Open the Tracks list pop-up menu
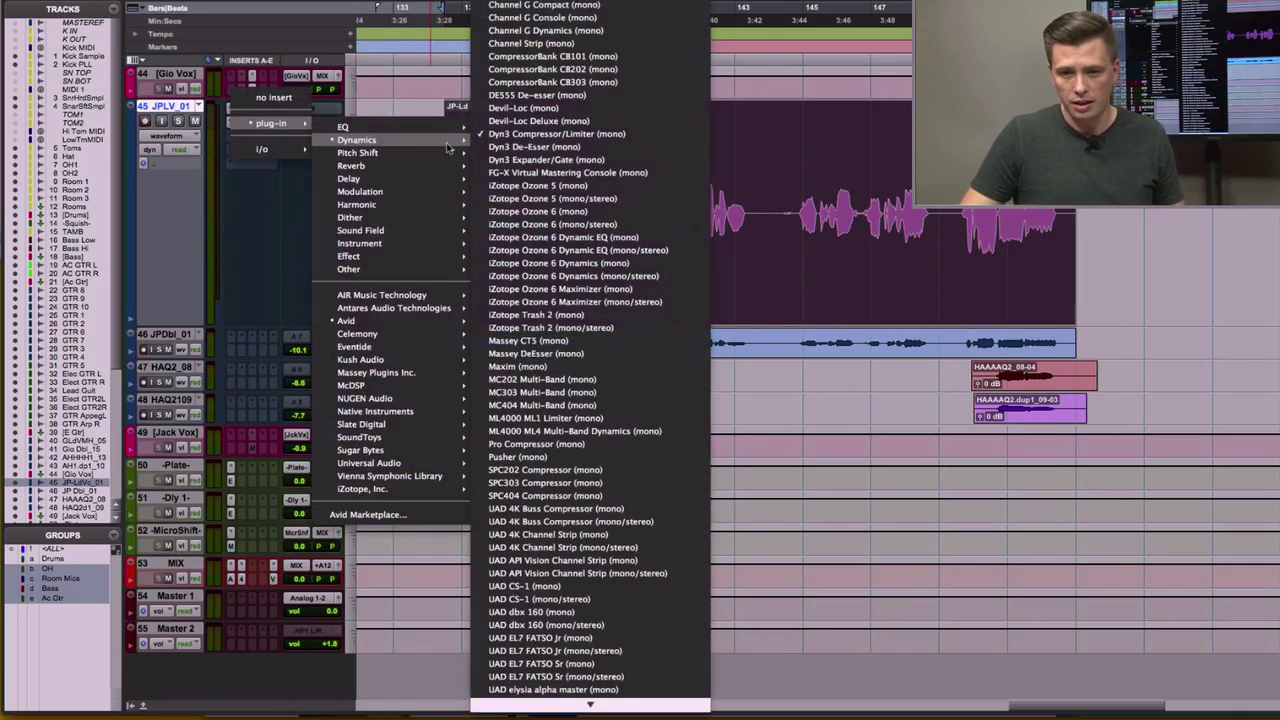The width and height of the screenshot is (1280, 720). pos(114,9)
